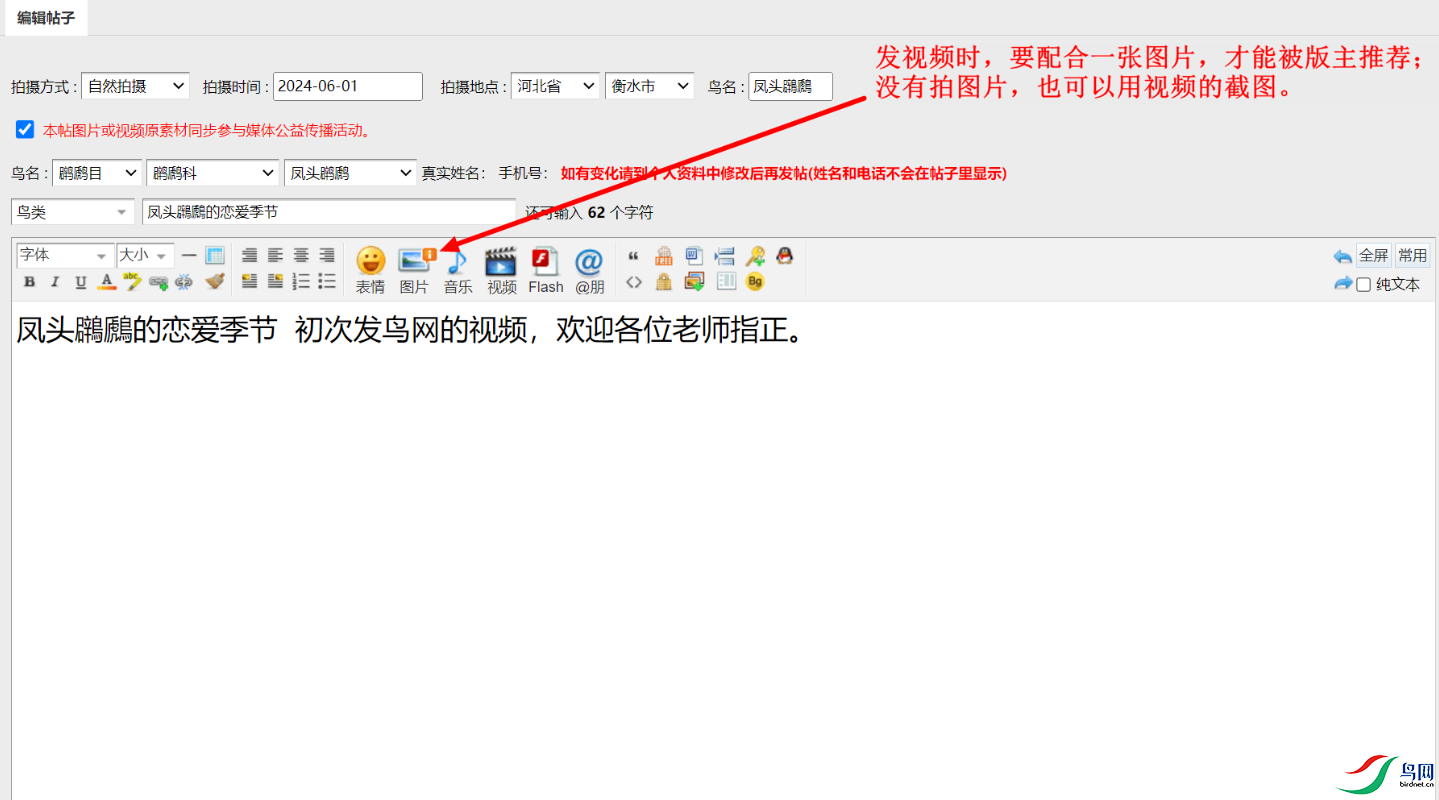Click the picture with green arrow download icon
This screenshot has width=1439, height=800.
(694, 282)
